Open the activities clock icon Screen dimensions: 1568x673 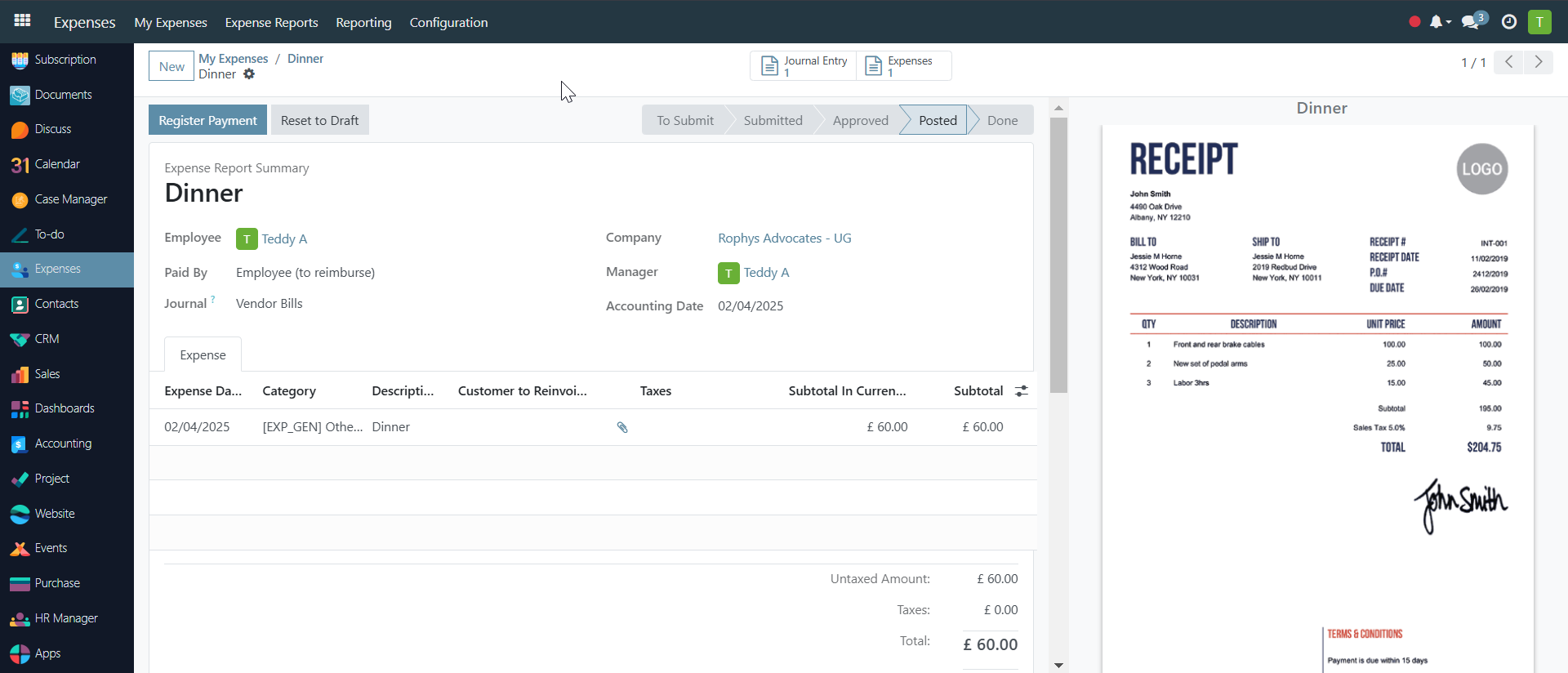(x=1509, y=22)
